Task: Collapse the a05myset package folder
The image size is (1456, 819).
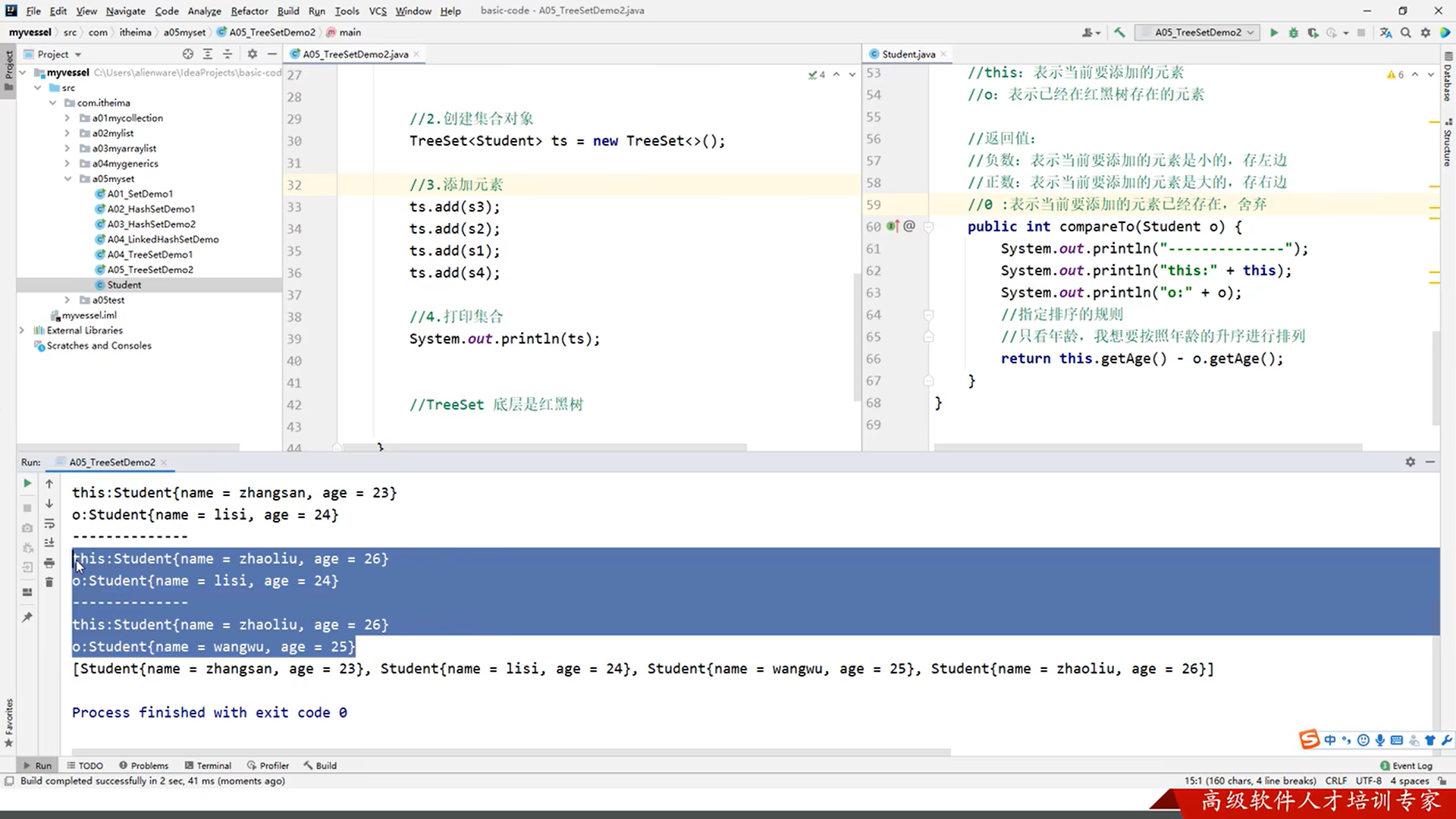Action: 67,179
